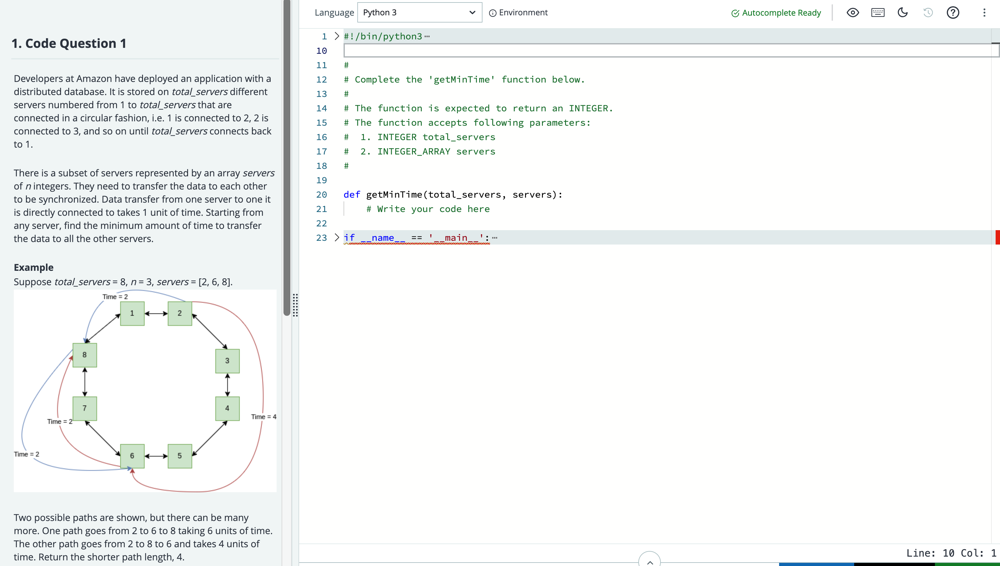Screen dimensions: 1000x566
Task: Open help question mark icon
Action: tap(953, 13)
